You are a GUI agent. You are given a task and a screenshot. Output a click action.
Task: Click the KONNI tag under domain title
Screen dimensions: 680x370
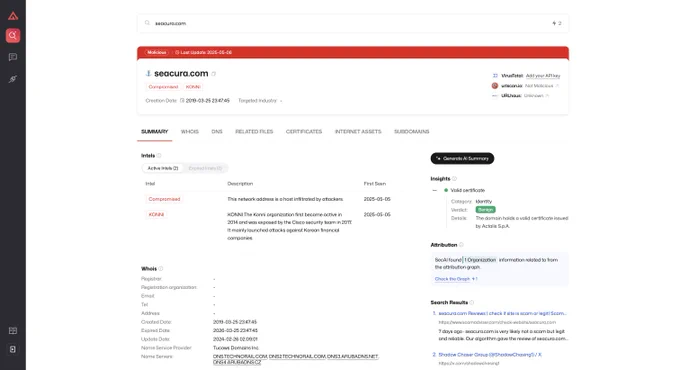click(x=193, y=87)
